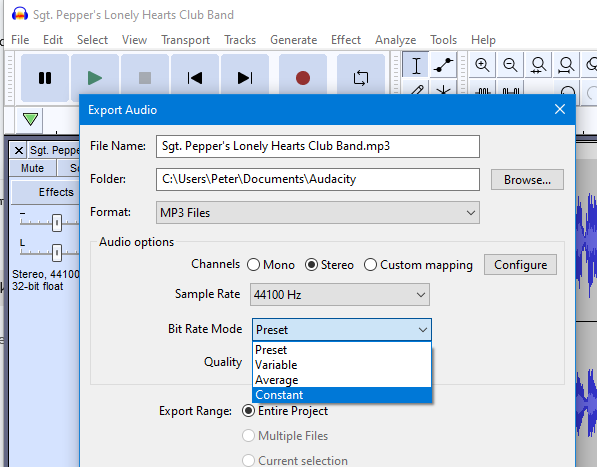This screenshot has height=467, width=597.
Task: Start recording with the red Record button
Action: [x=303, y=78]
